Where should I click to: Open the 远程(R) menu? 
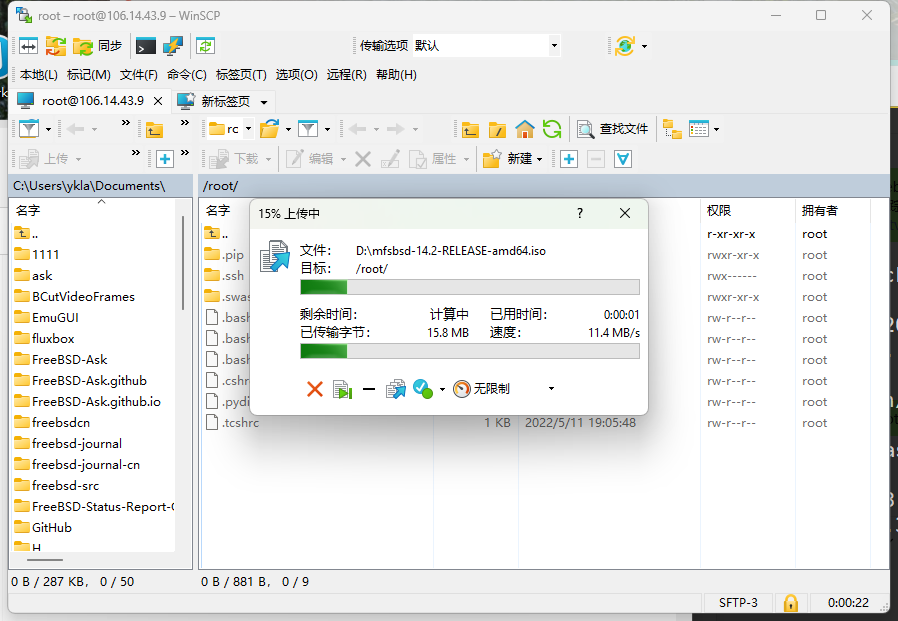(x=346, y=74)
